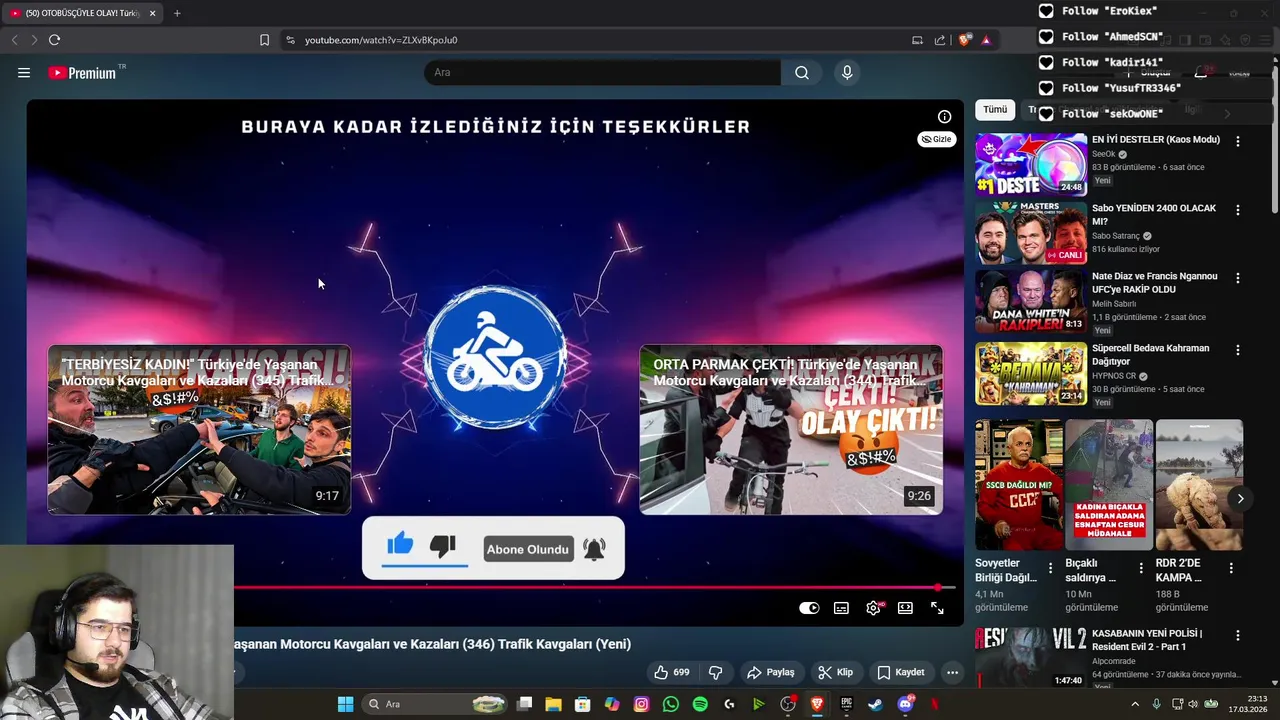Open options for Sovyetler Birliği short
Viewport: 1280px width, 720px height.
(x=1050, y=568)
